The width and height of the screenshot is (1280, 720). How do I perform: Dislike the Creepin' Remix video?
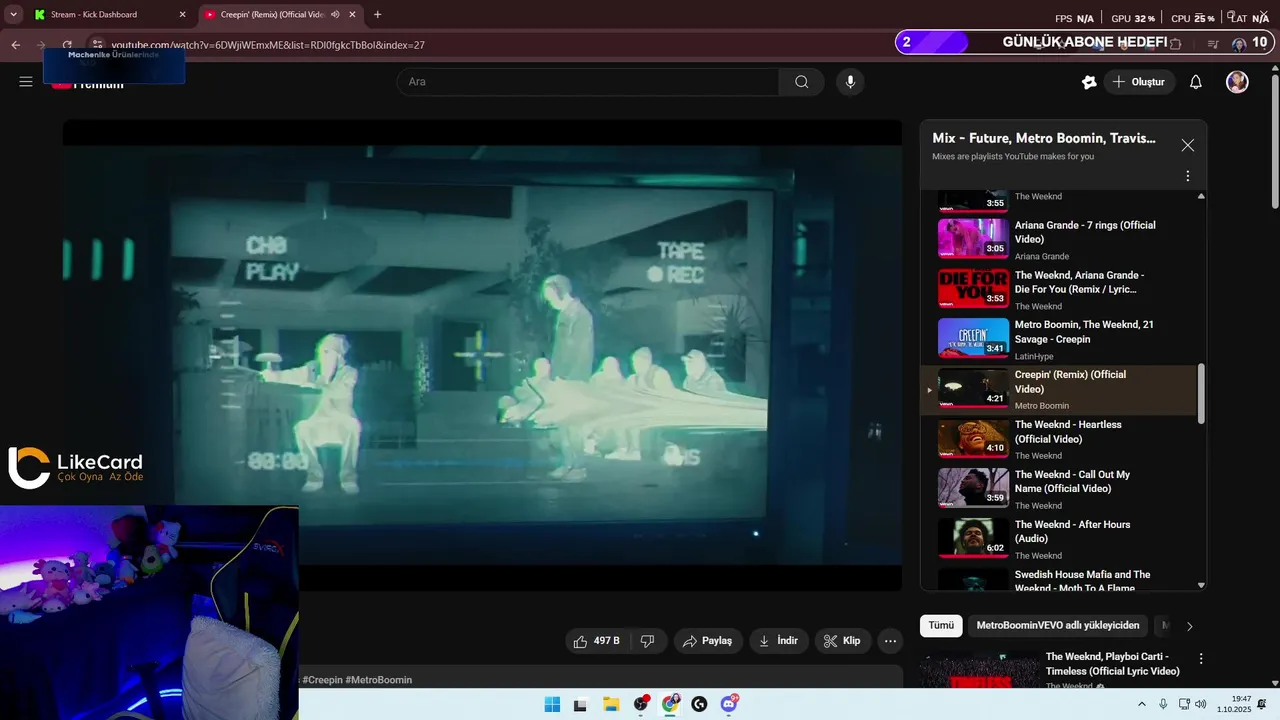(x=647, y=641)
